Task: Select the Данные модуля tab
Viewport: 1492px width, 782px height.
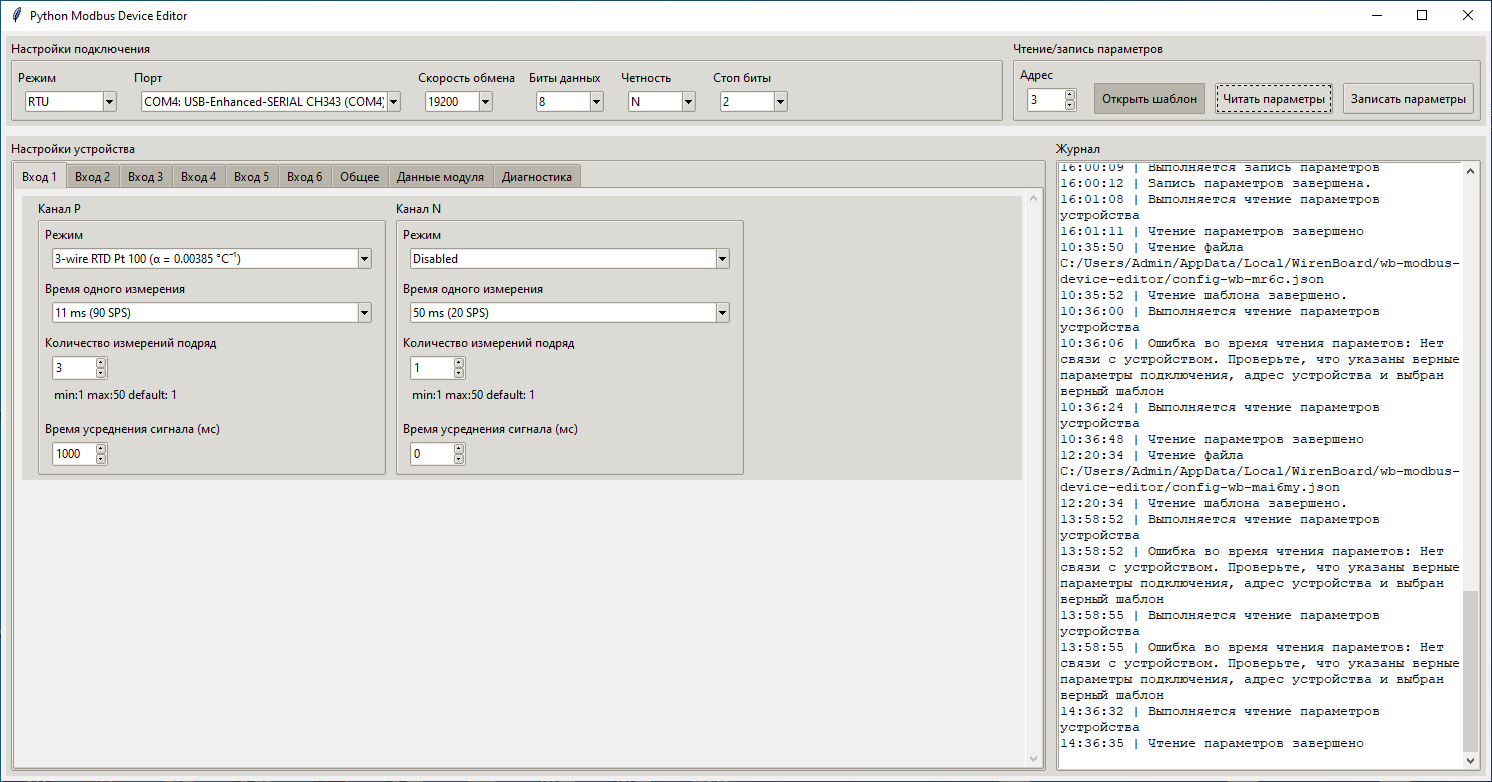Action: tap(440, 177)
